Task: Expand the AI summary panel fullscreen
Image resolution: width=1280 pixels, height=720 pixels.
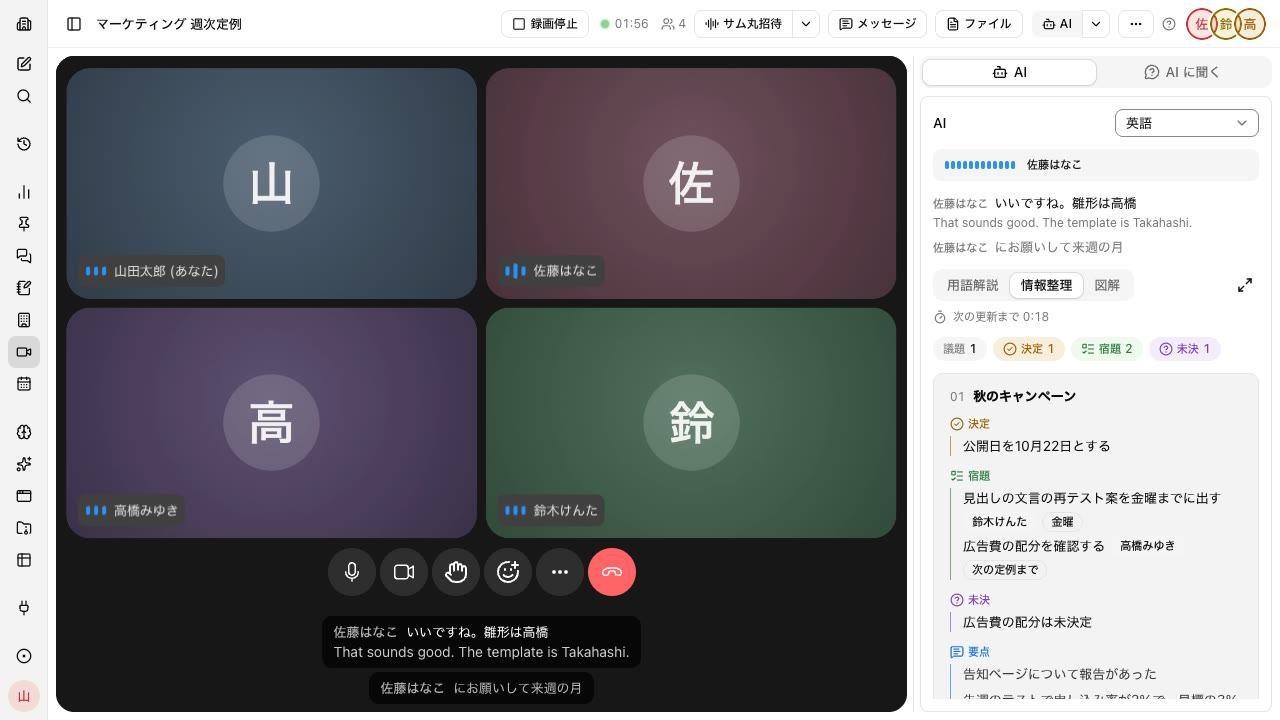Action: coord(1245,285)
